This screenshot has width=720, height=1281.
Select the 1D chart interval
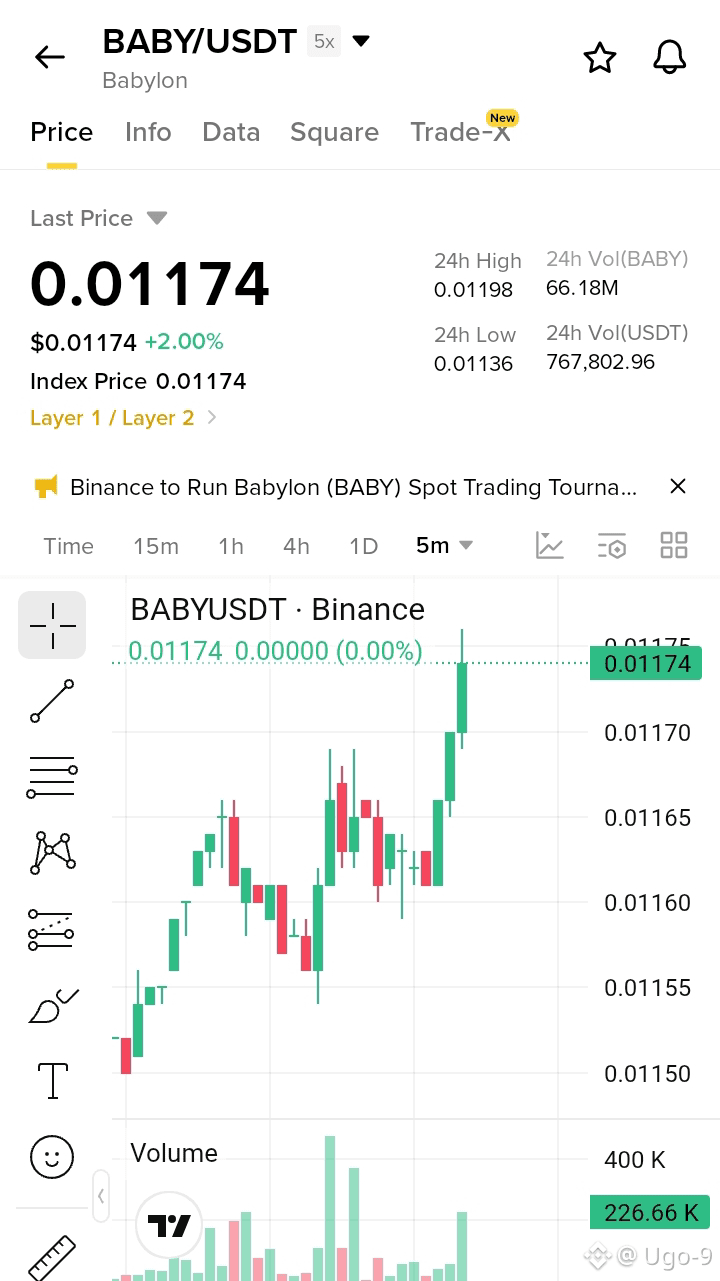tap(363, 546)
